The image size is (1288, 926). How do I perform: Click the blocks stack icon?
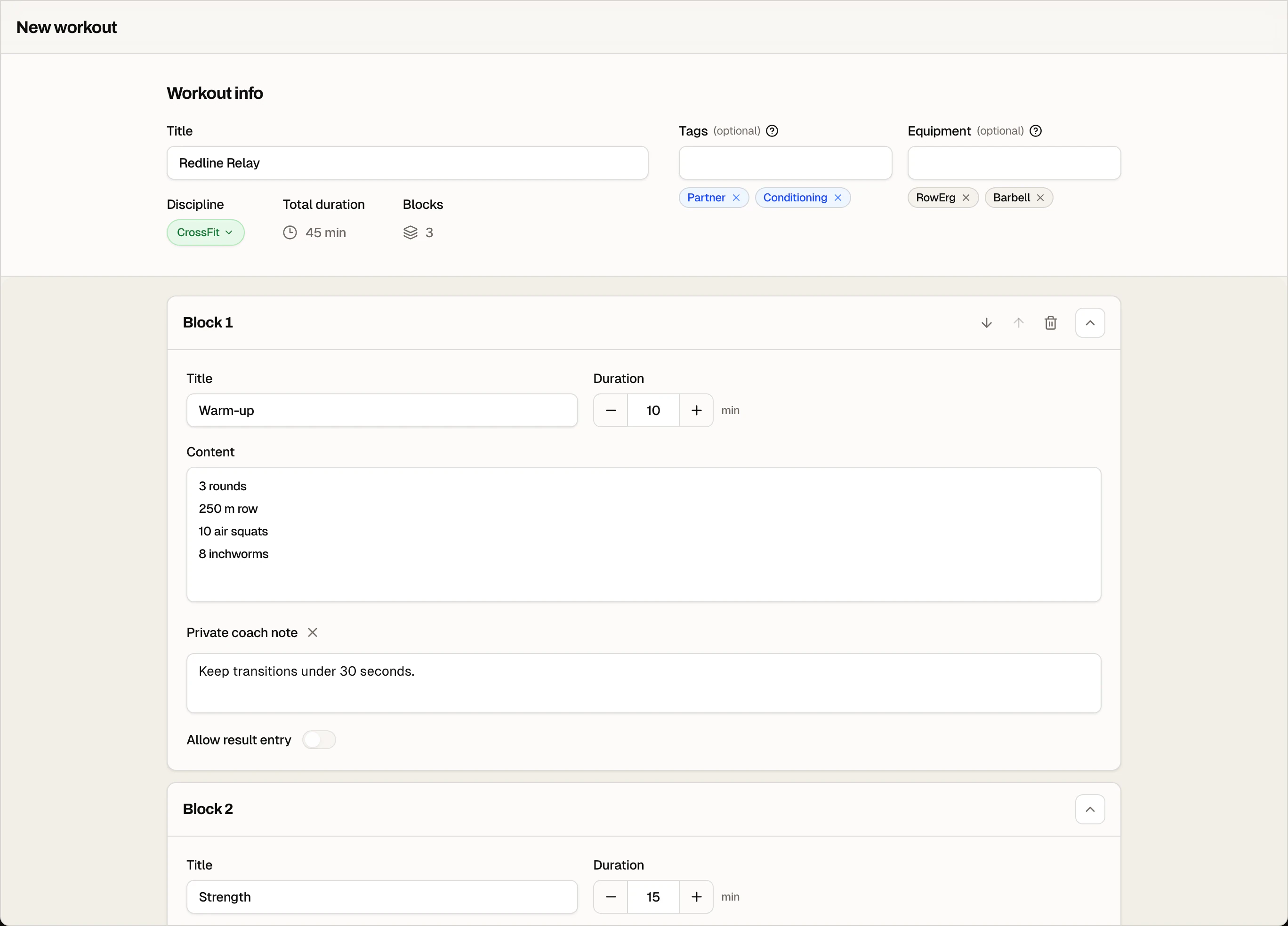tap(410, 233)
